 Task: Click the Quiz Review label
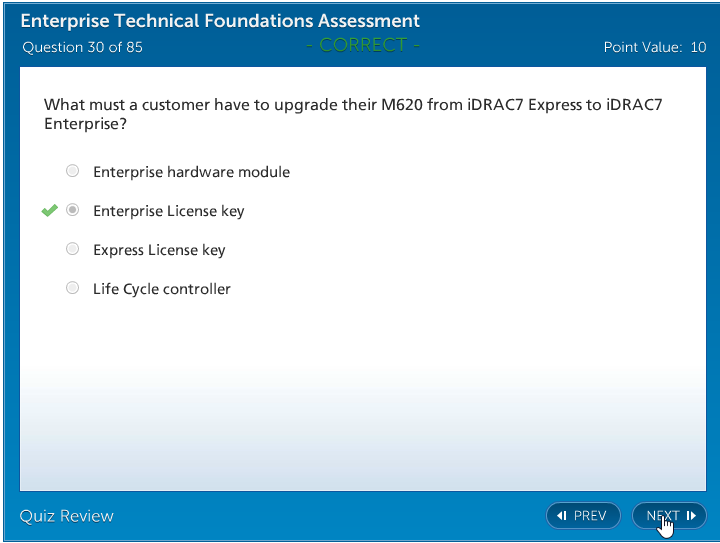point(67,516)
